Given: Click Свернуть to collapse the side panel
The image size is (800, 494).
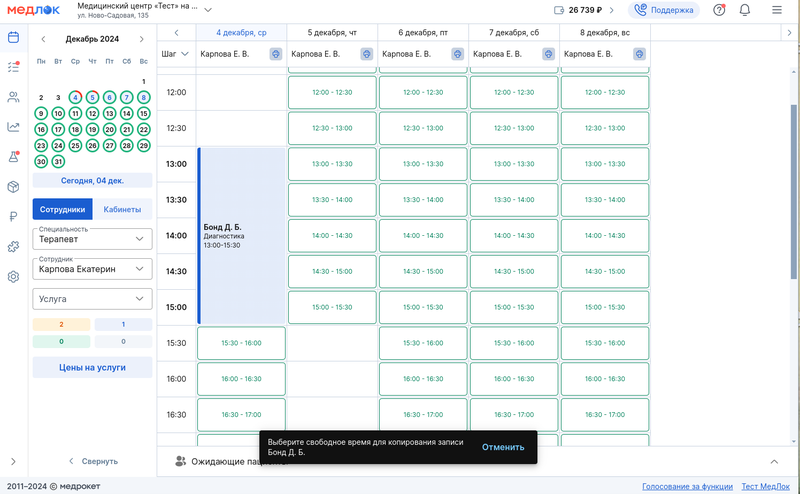Looking at the screenshot, I should [93, 461].
